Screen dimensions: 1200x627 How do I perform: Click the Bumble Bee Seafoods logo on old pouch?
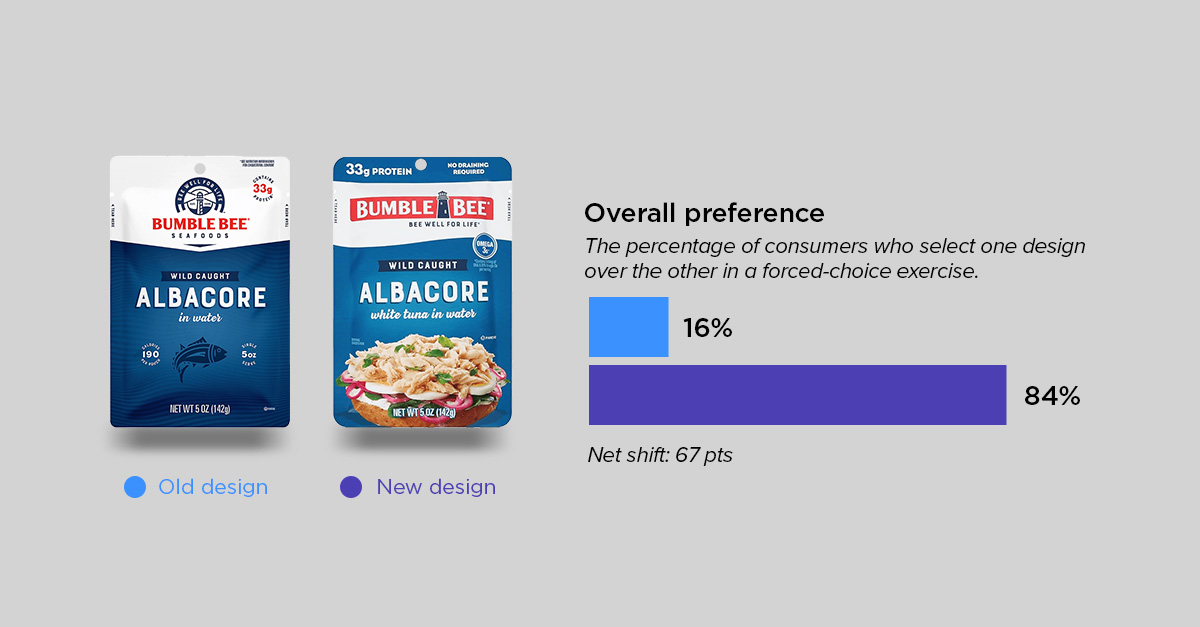pos(200,212)
